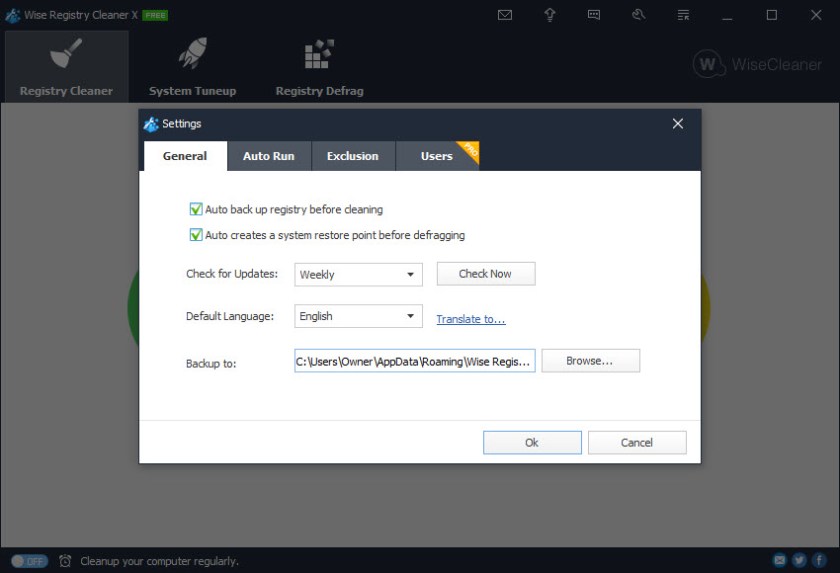
Task: Click the alarm clock schedule icon
Action: (65, 561)
